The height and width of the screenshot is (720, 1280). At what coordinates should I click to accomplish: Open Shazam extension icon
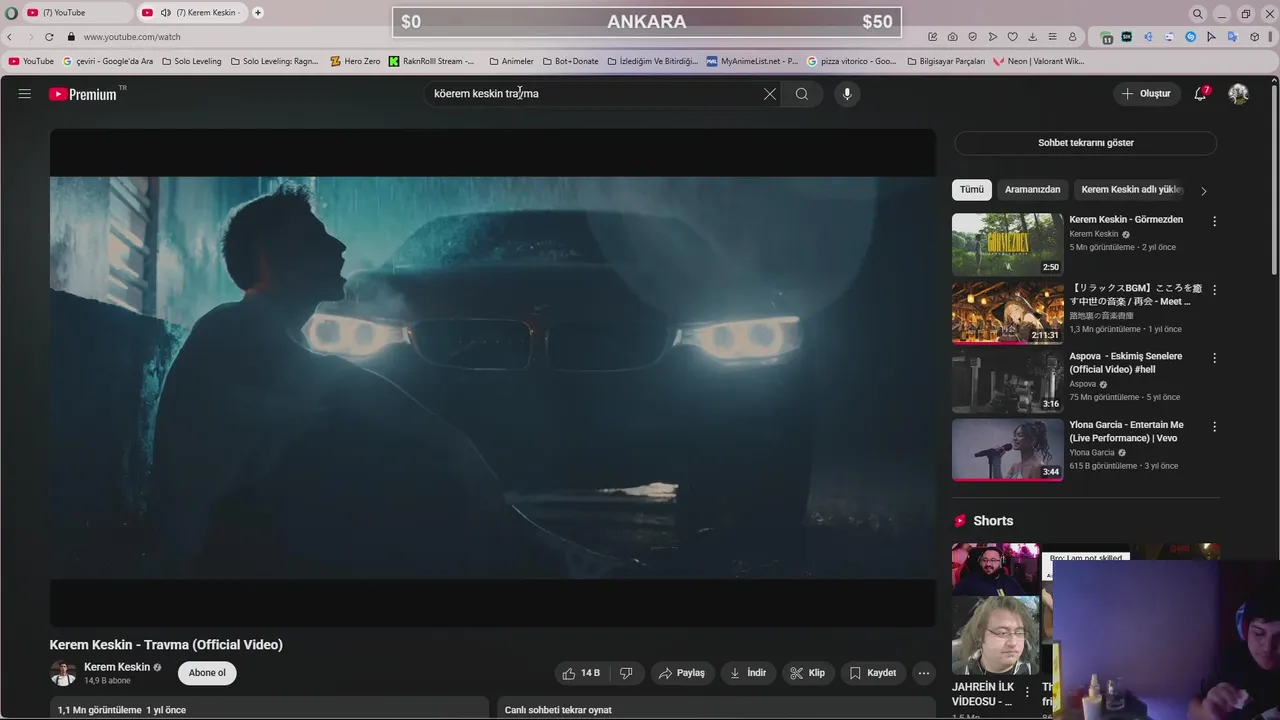click(x=1191, y=37)
